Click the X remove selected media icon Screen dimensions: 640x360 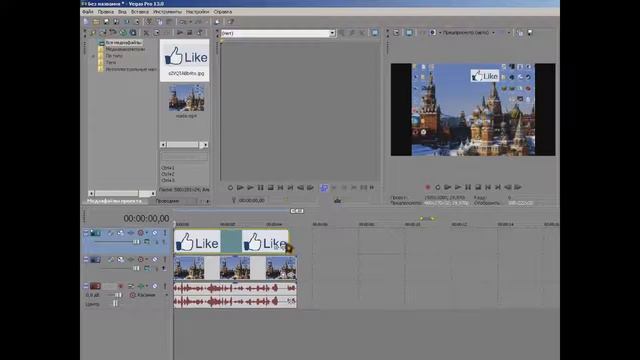click(x=146, y=33)
